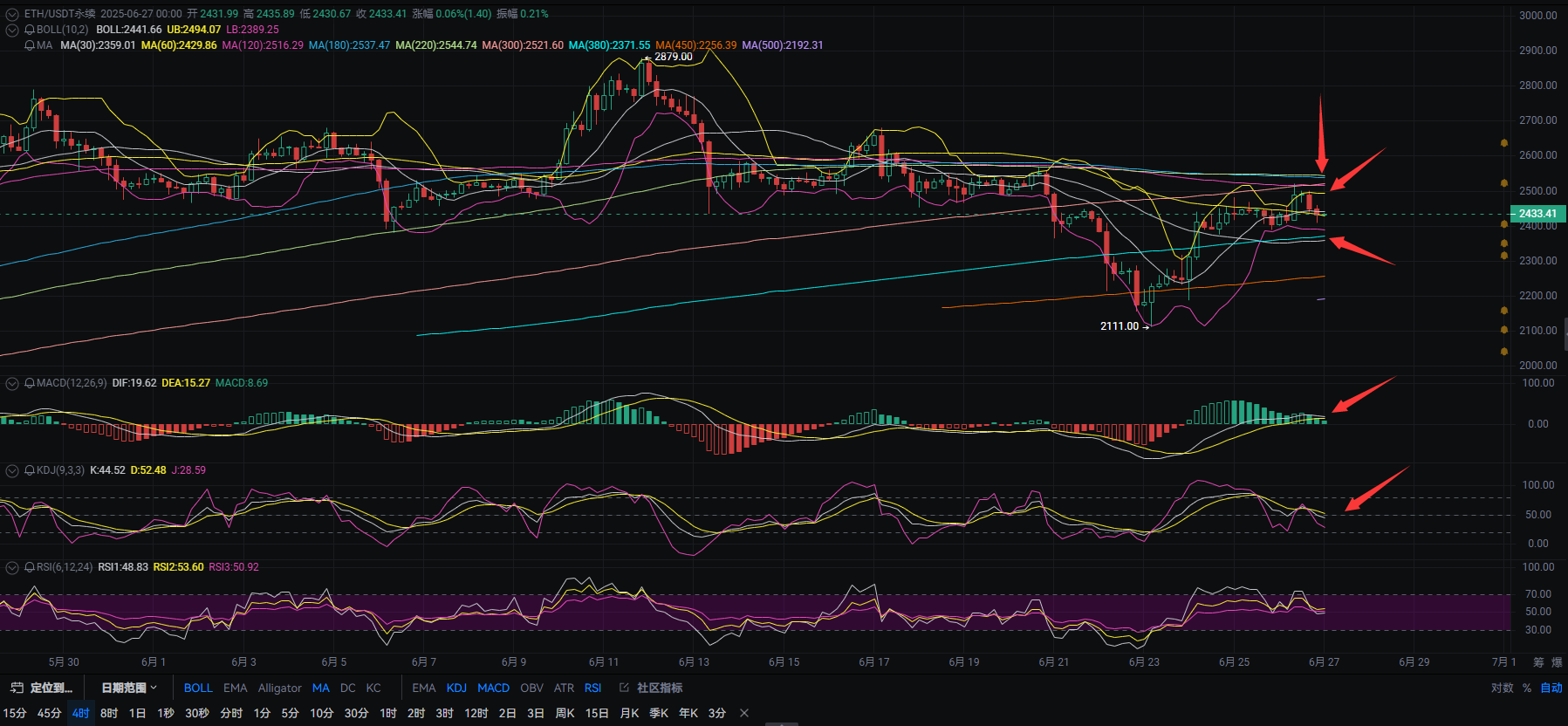
Task: Switch to the 1日 timeframe
Action: (x=137, y=713)
